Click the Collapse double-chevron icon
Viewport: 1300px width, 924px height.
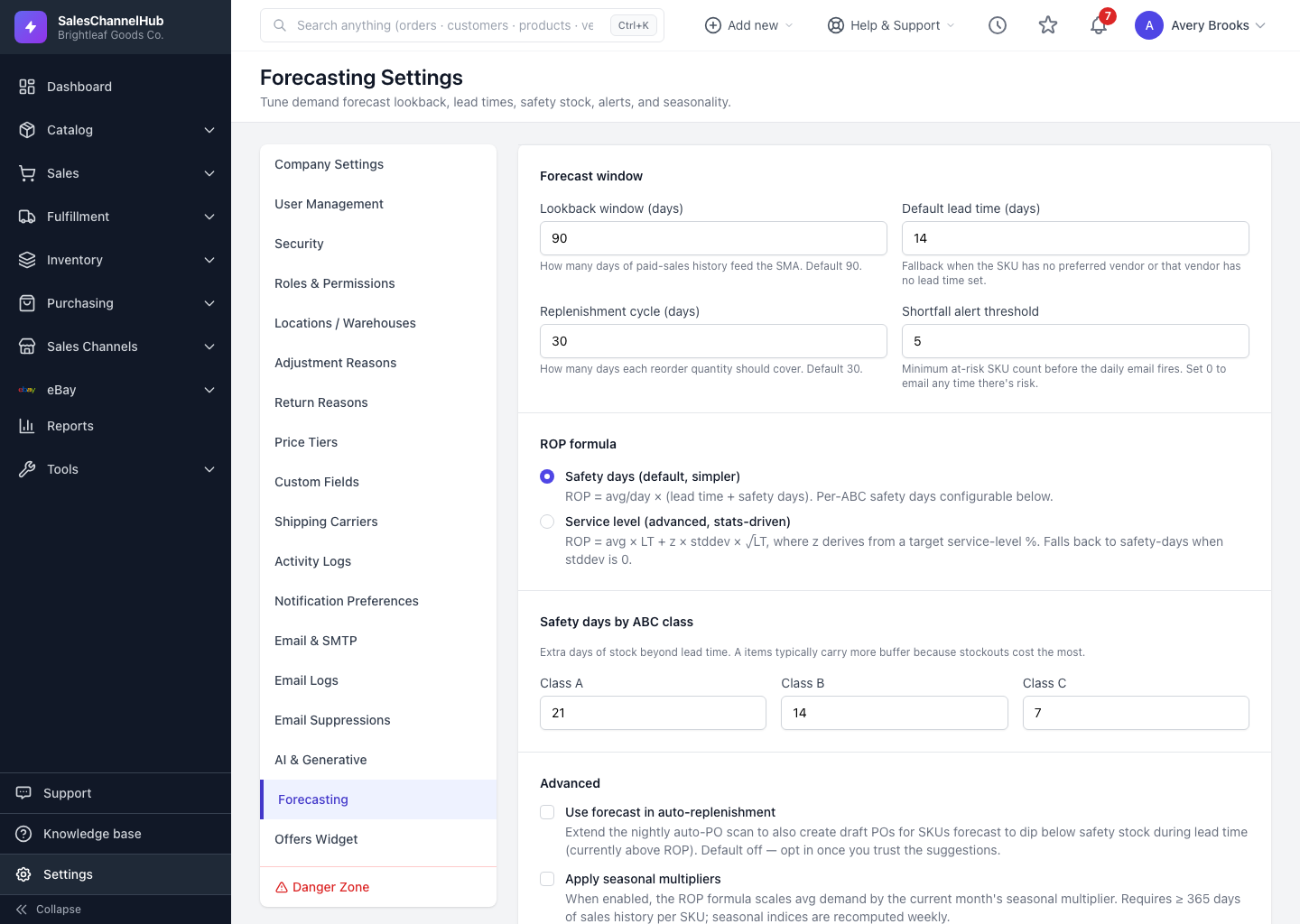tap(22, 910)
